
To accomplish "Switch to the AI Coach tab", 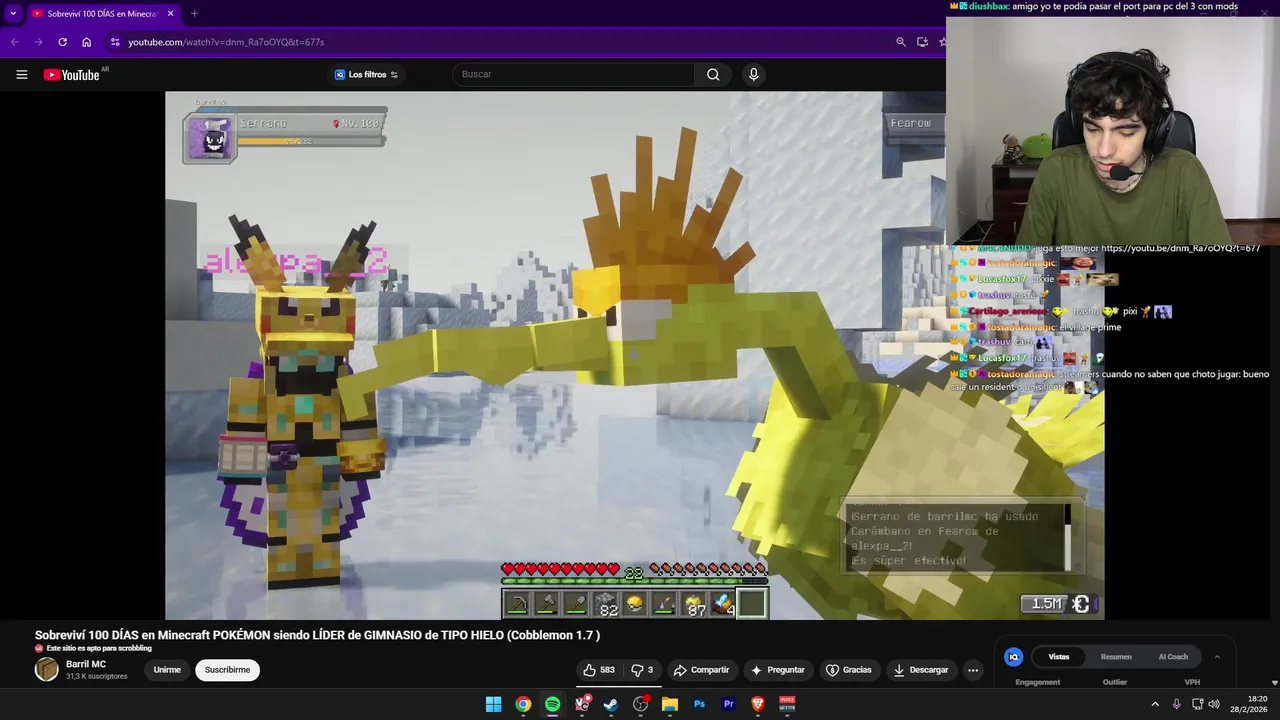I will tap(1173, 657).
